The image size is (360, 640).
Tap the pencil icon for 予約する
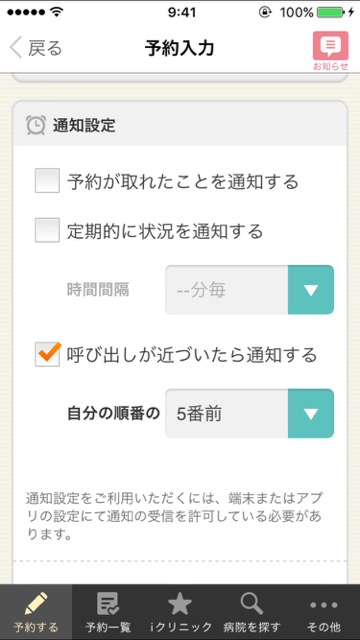(x=36, y=604)
